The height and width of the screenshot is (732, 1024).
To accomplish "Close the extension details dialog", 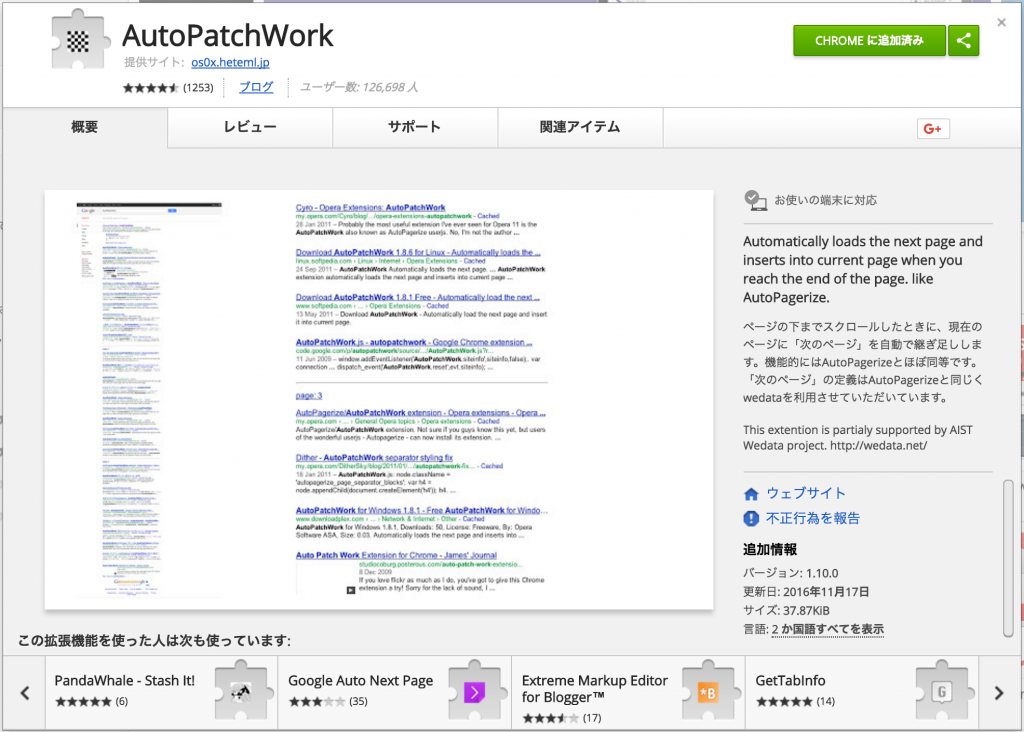I will point(1001,23).
